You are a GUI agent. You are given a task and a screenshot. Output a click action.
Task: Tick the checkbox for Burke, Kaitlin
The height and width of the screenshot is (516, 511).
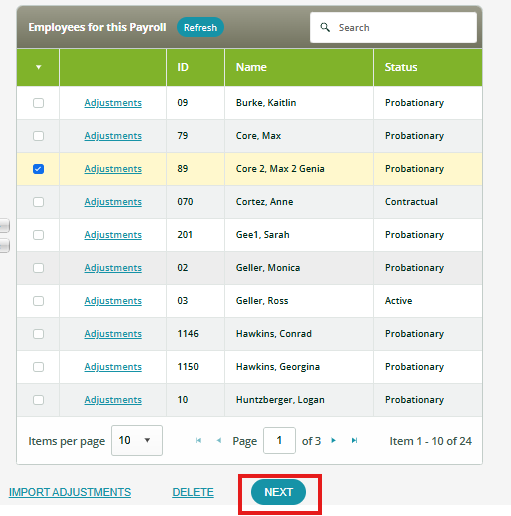click(38, 103)
